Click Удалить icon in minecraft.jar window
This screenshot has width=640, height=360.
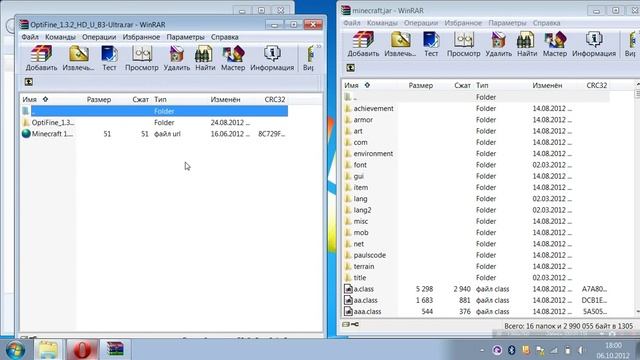click(x=498, y=44)
